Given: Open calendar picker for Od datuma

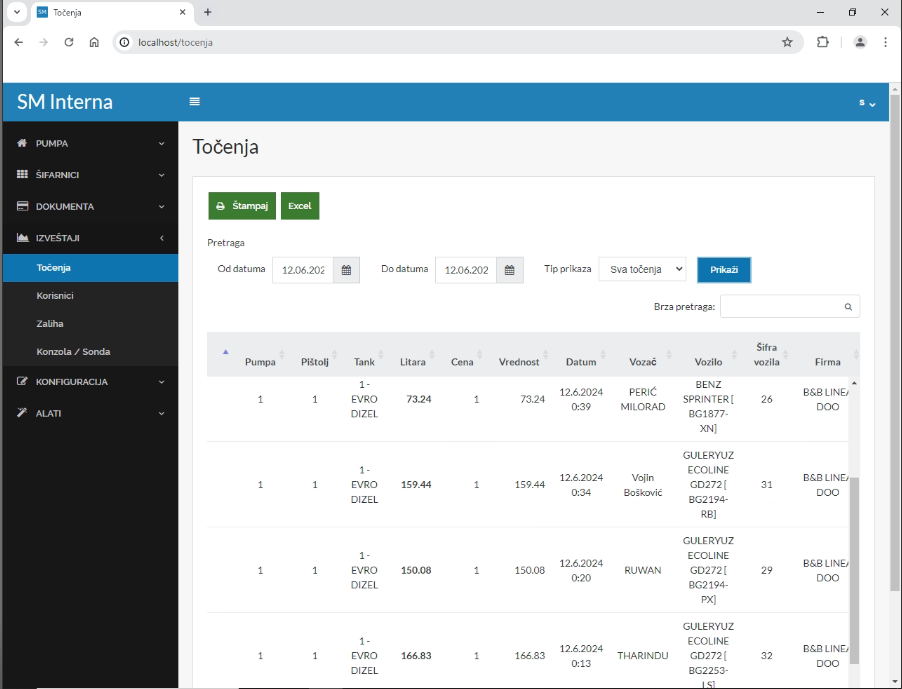Looking at the screenshot, I should (x=346, y=270).
